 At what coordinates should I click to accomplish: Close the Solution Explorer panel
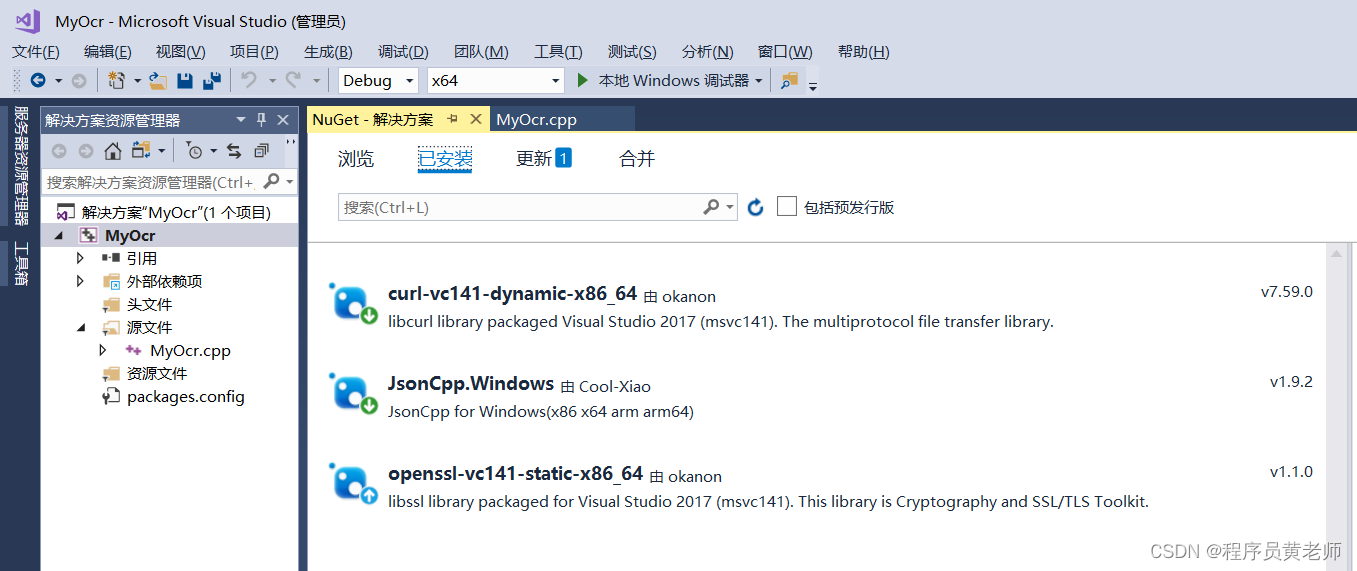pyautogui.click(x=284, y=120)
